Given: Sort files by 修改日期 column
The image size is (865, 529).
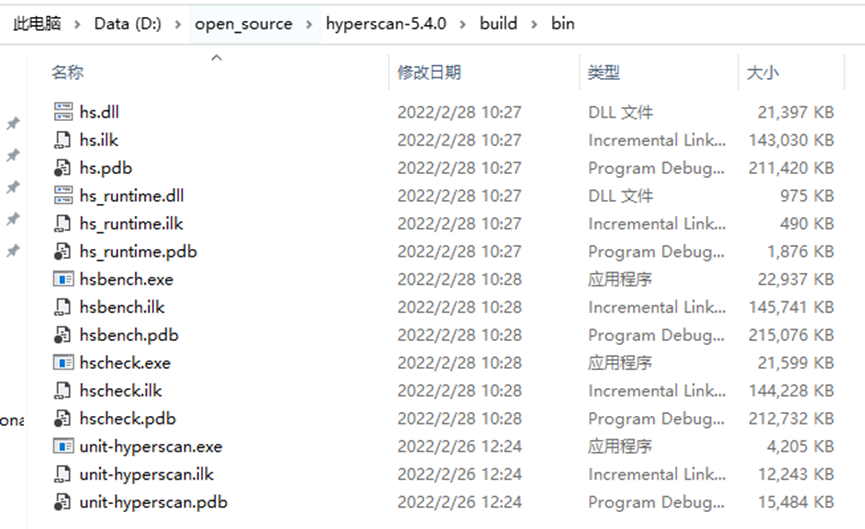Looking at the screenshot, I should (429, 72).
